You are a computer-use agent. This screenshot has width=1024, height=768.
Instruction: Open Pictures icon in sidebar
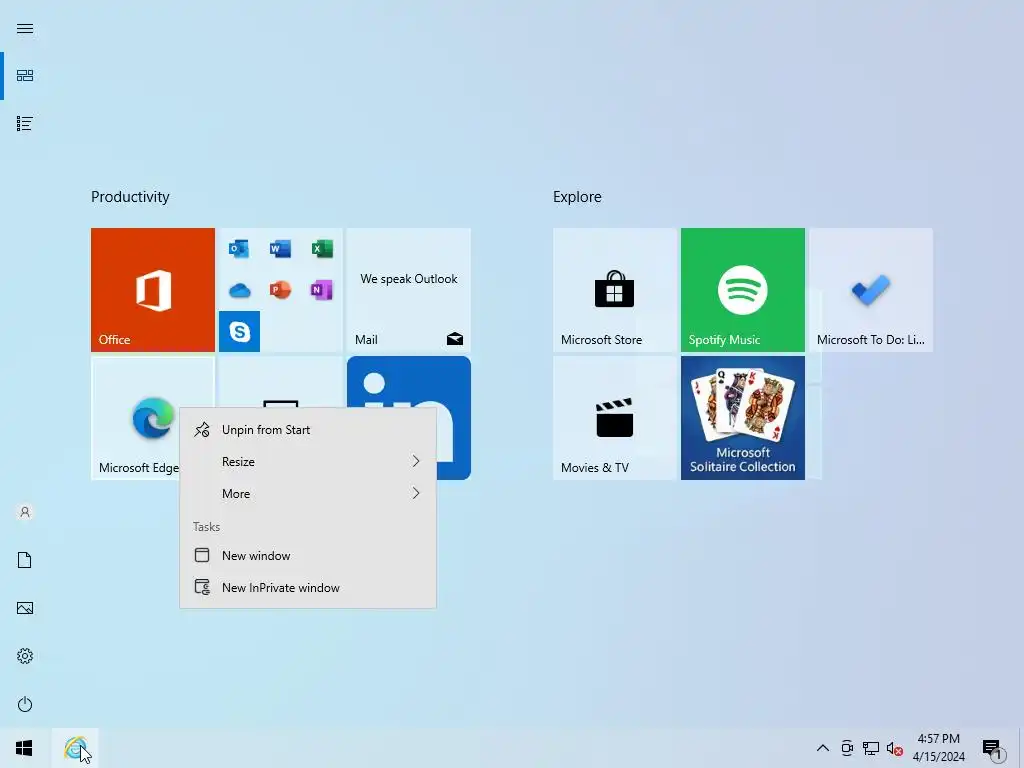click(25, 608)
